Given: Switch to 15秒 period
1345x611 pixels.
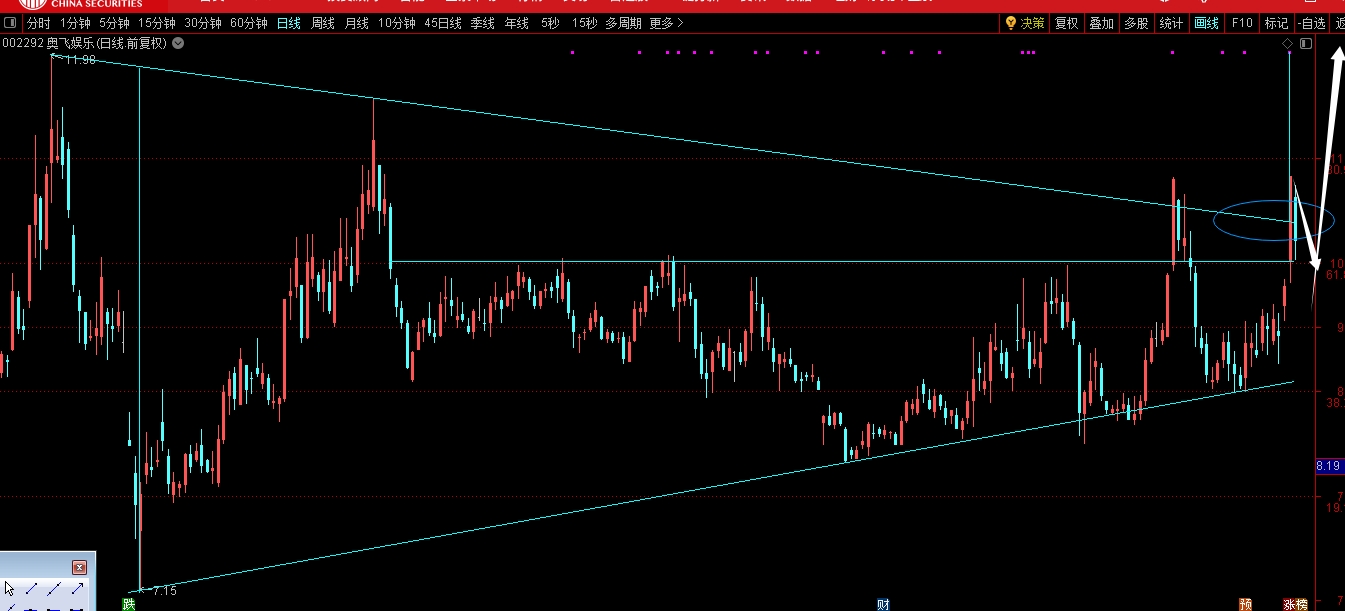Looking at the screenshot, I should coord(583,23).
